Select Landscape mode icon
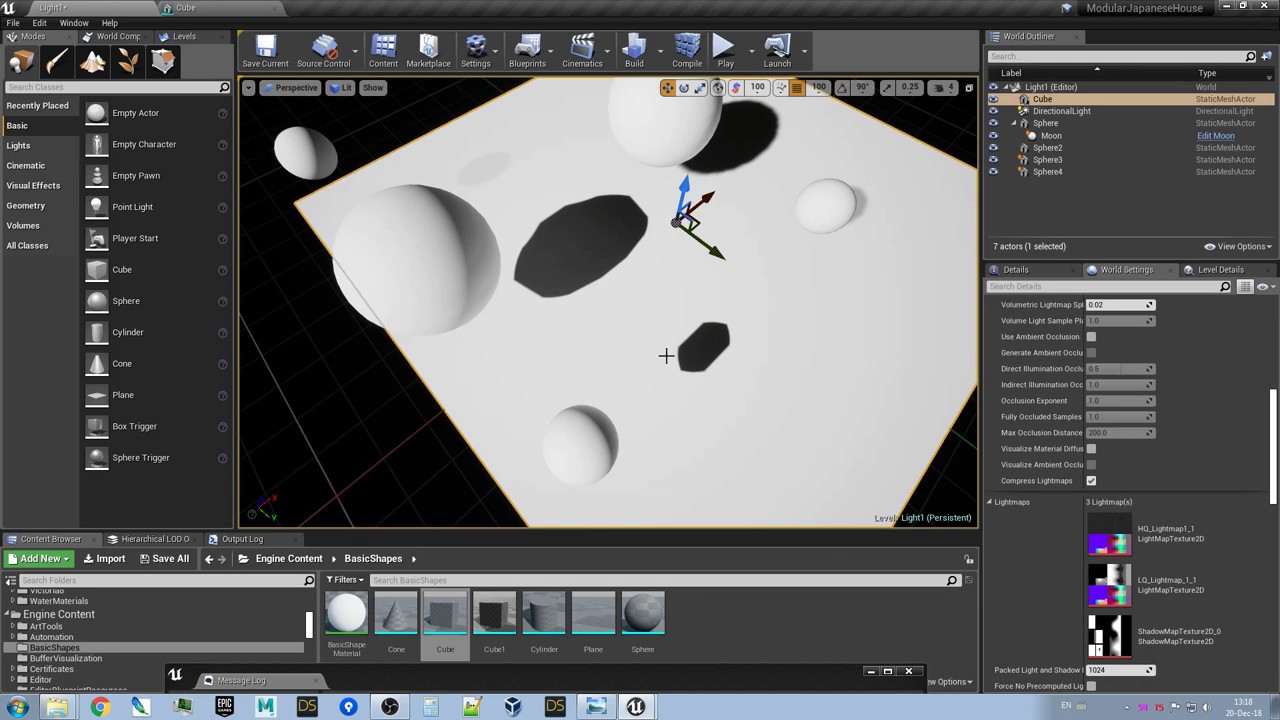Image resolution: width=1280 pixels, height=720 pixels. [x=93, y=62]
